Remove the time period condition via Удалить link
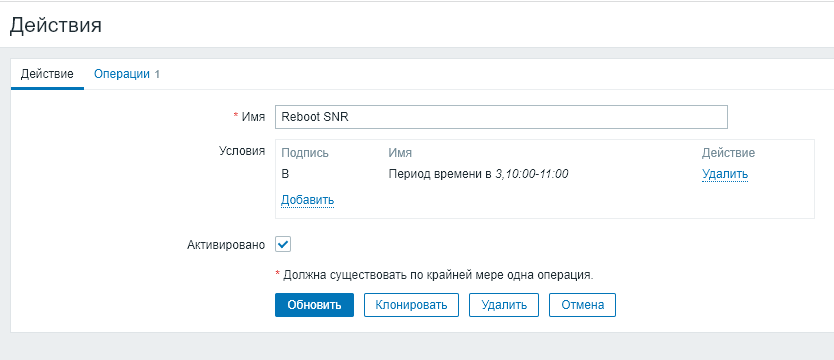The width and height of the screenshot is (834, 360). coord(725,174)
